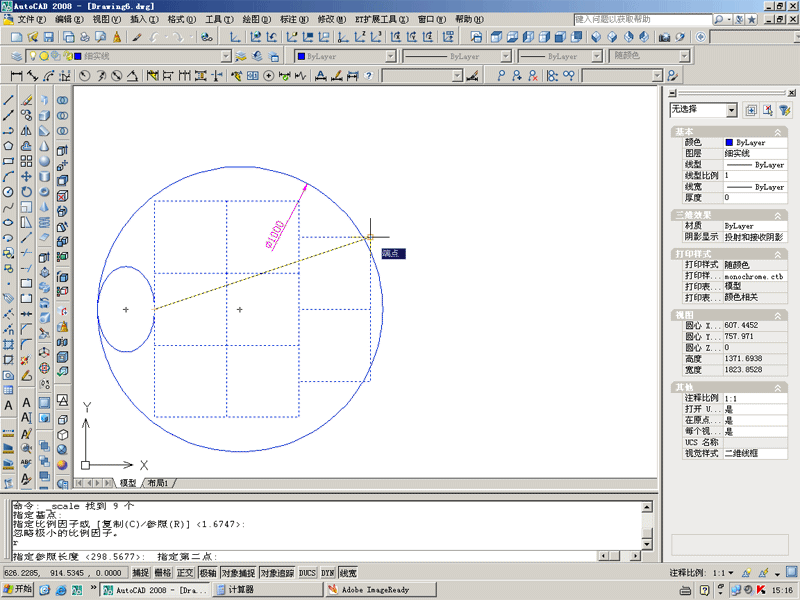This screenshot has width=800, height=600.
Task: Click the Quick Select icon in Properties
Action: coord(785,110)
